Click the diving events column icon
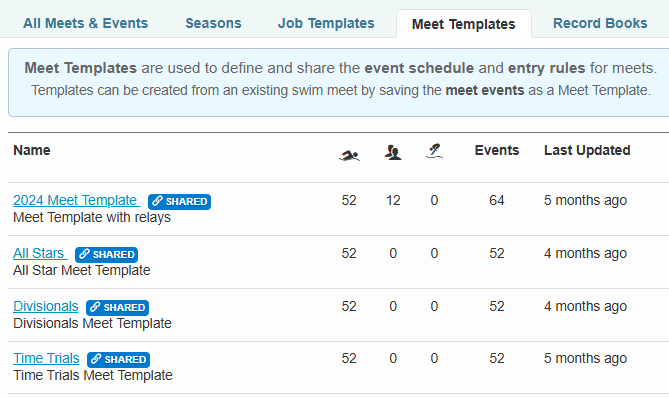The width and height of the screenshot is (669, 398). pos(434,151)
